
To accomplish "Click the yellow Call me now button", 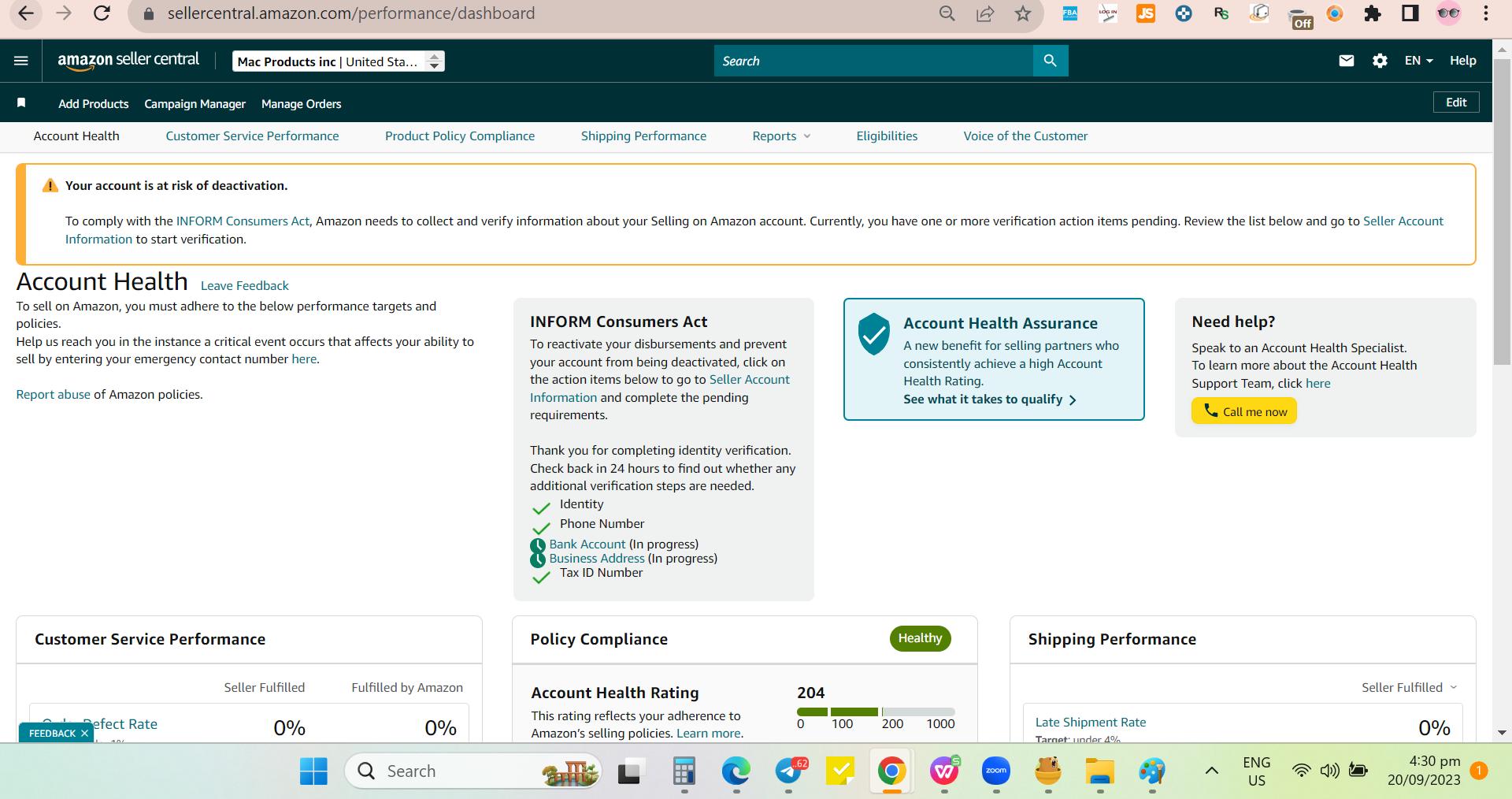I will coord(1244,411).
